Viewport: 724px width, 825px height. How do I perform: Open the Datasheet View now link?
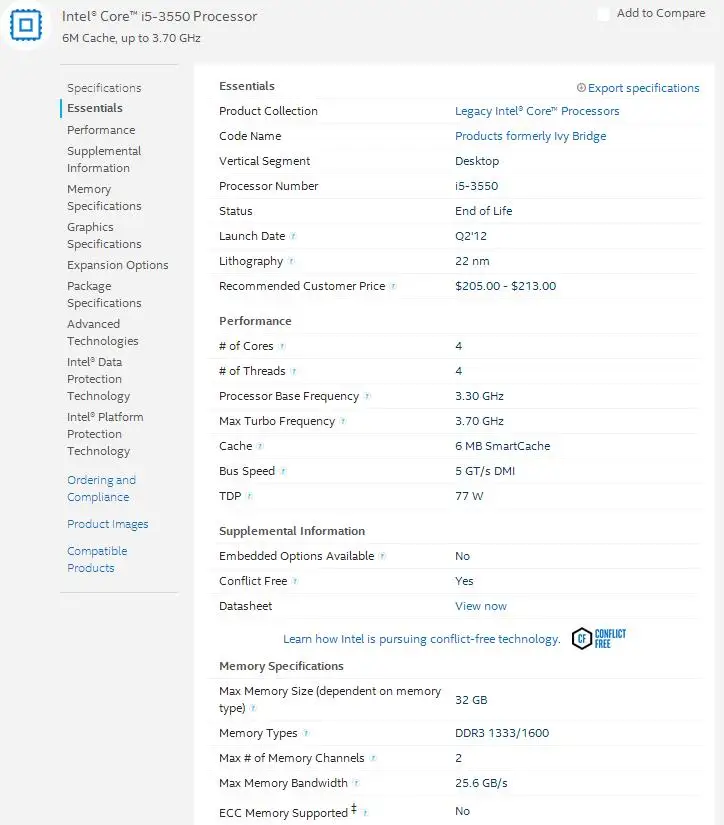(x=481, y=606)
